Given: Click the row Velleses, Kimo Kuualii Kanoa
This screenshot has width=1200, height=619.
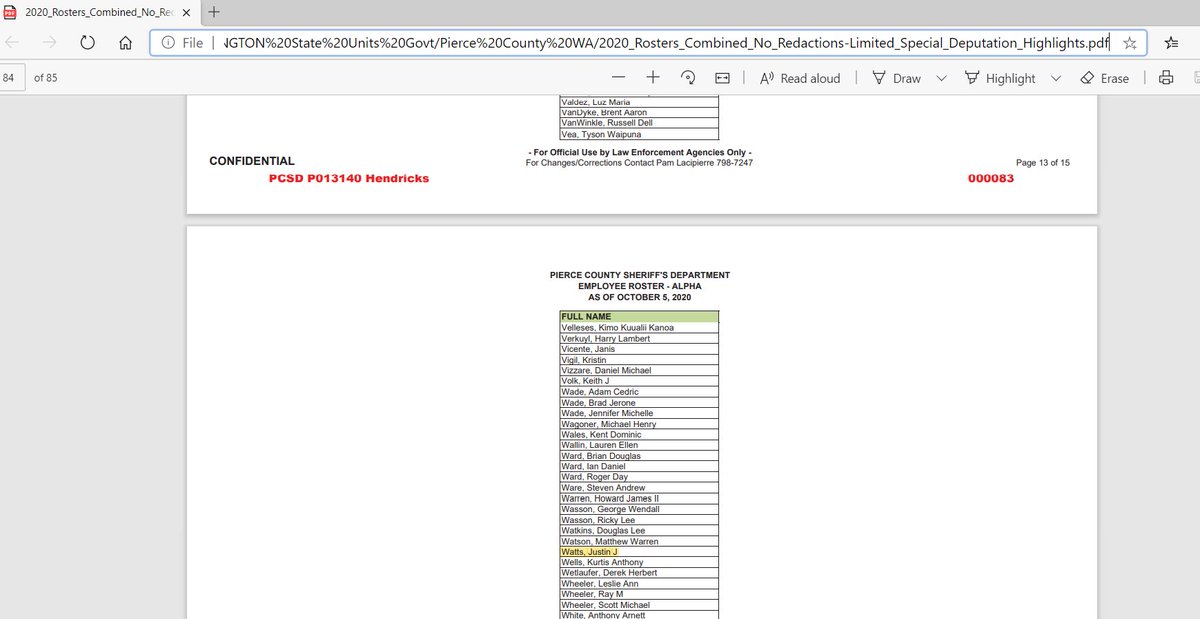Looking at the screenshot, I should click(639, 328).
